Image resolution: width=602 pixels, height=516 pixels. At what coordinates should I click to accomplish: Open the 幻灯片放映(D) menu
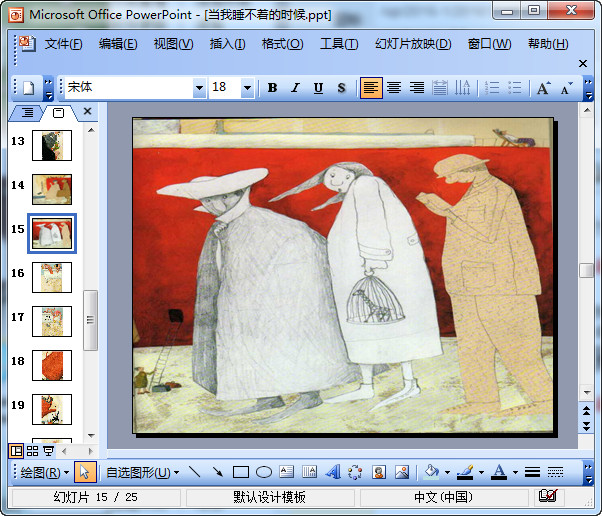coord(413,44)
